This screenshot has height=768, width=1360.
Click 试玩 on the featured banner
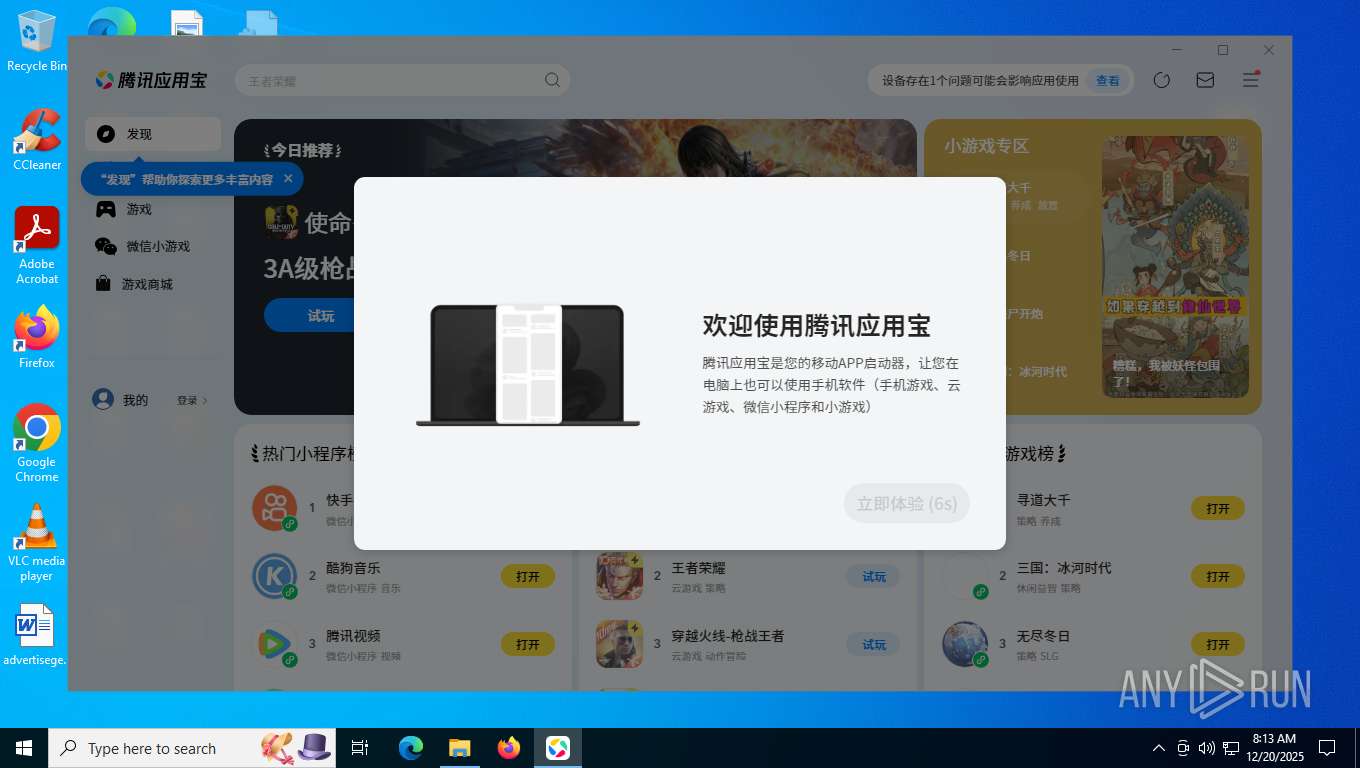point(320,315)
